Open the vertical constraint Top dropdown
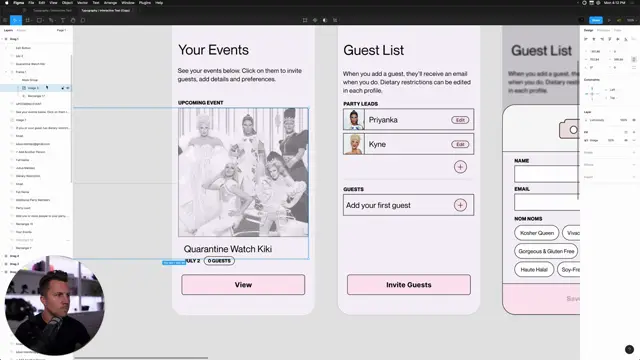This screenshot has width=640, height=360. [x=612, y=98]
